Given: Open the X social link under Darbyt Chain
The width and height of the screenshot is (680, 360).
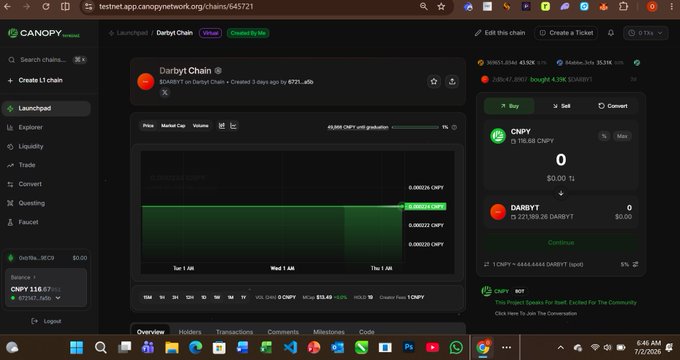Looking at the screenshot, I should click(165, 92).
